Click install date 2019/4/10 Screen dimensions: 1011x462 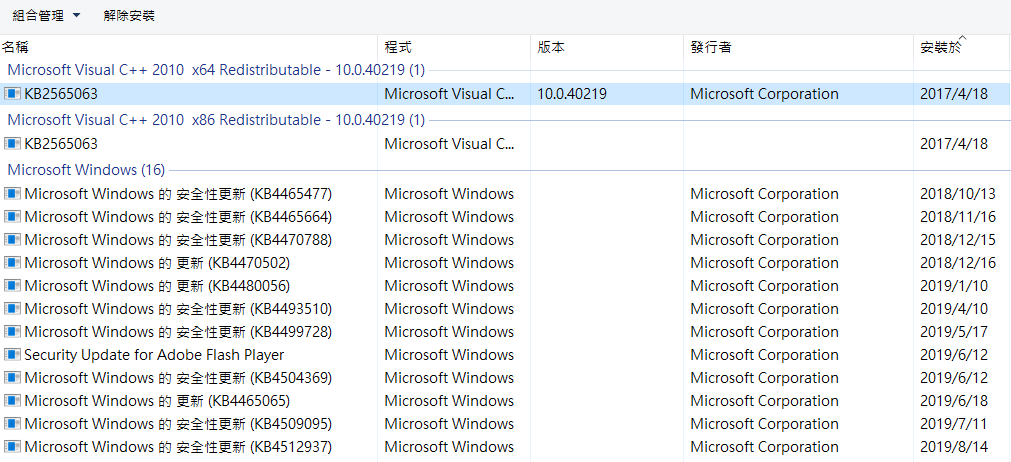click(x=954, y=309)
